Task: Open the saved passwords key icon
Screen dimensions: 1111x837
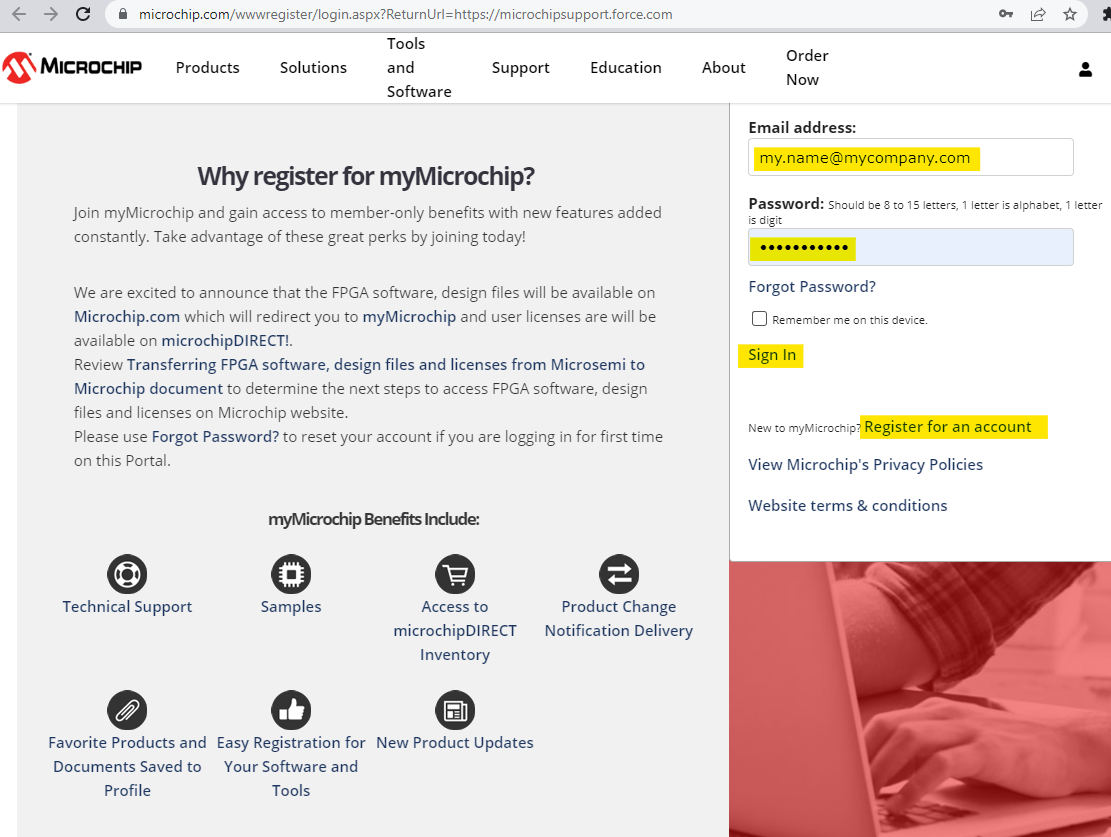Action: point(1005,14)
